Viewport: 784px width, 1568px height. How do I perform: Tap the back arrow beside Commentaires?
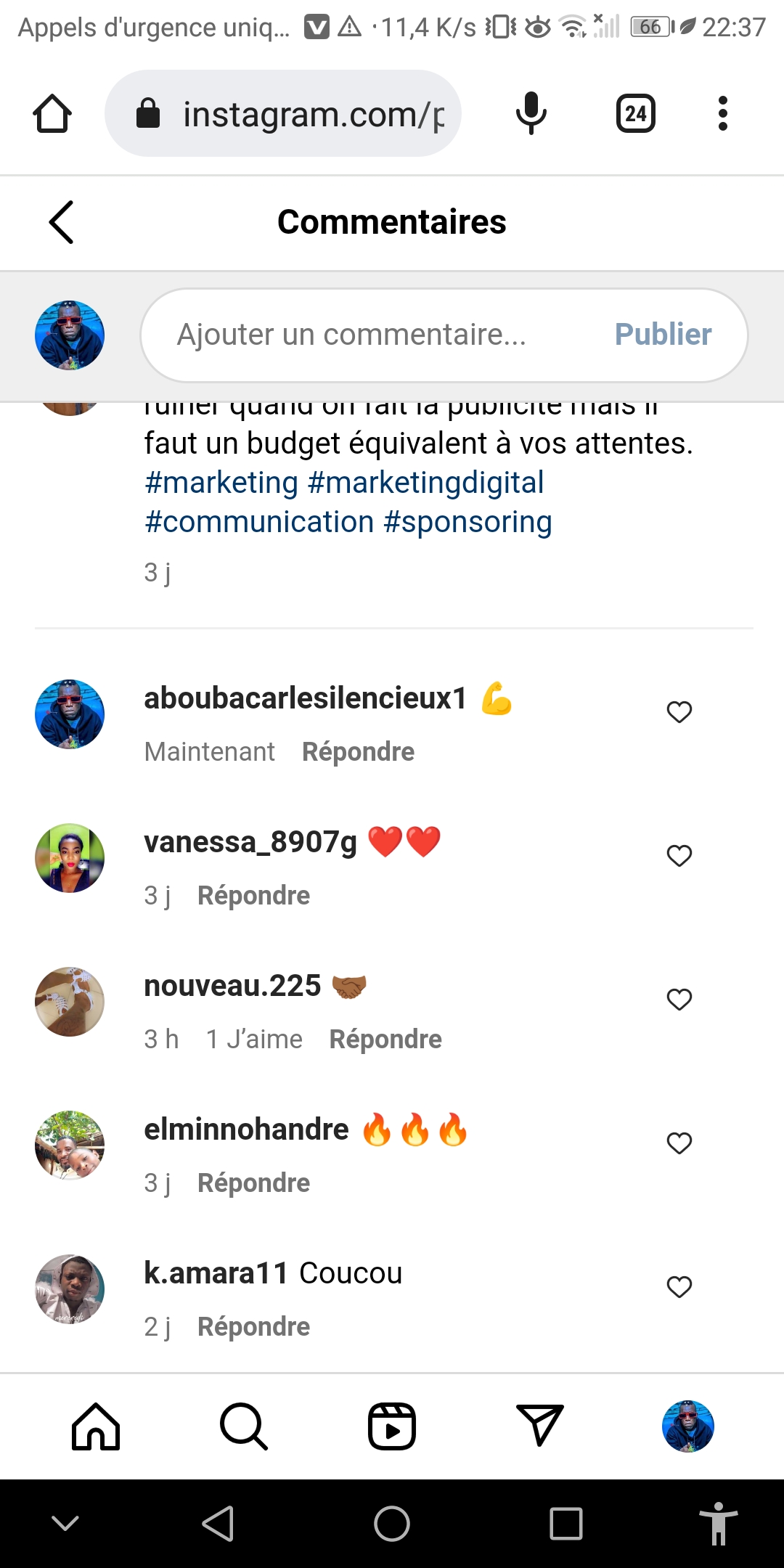tap(62, 222)
